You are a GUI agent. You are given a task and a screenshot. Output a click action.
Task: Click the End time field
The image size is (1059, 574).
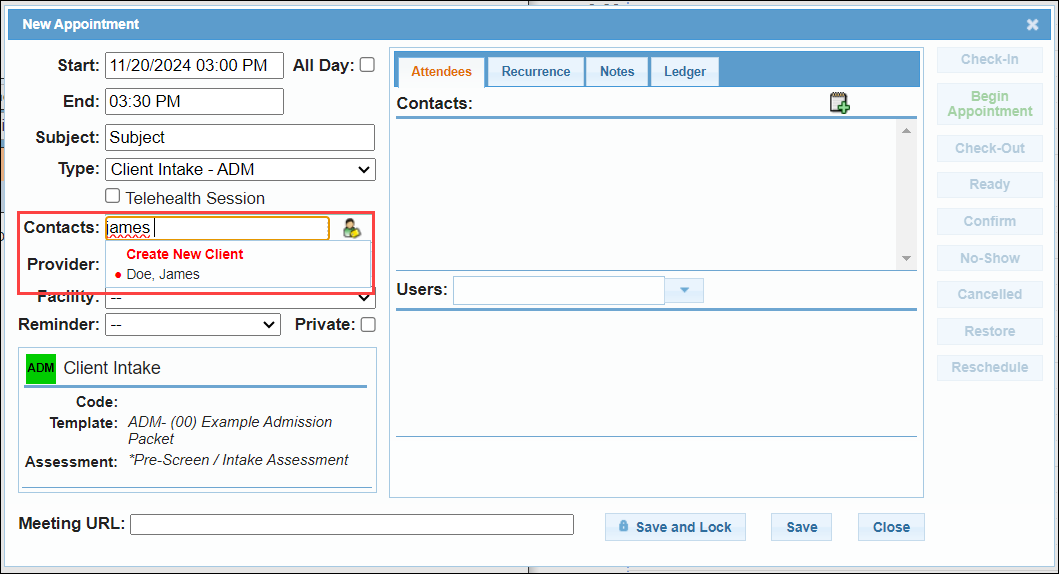(195, 101)
